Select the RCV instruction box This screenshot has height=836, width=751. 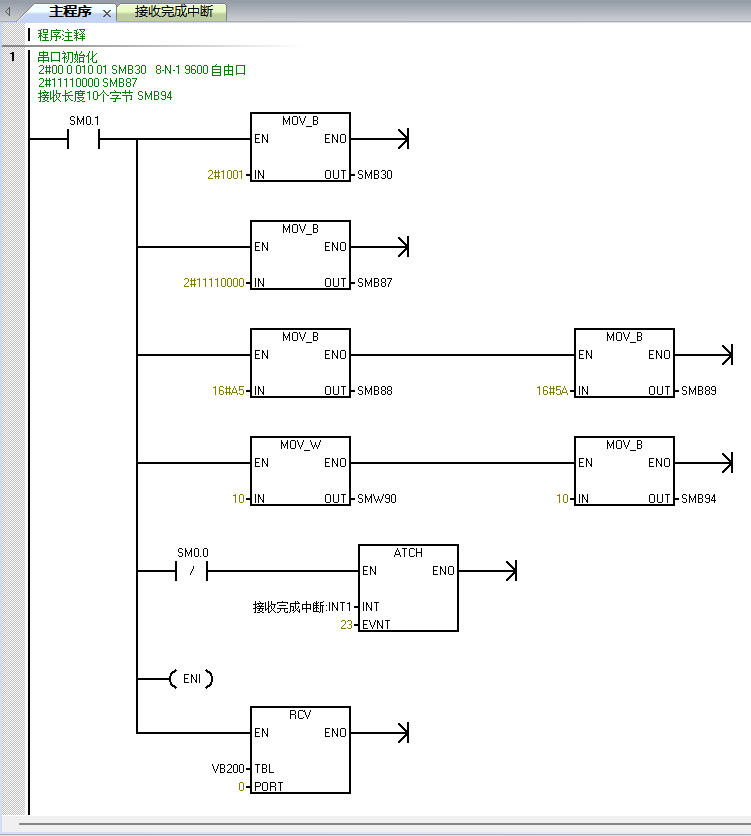tap(300, 749)
